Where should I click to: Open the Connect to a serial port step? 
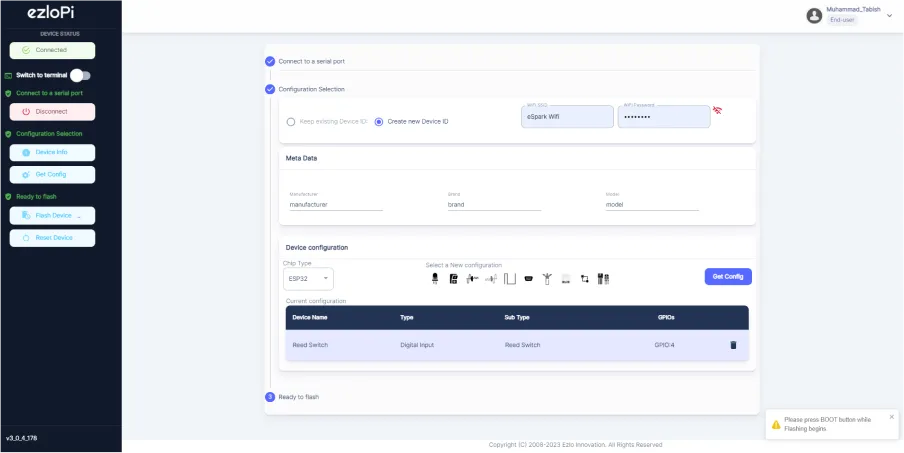click(313, 61)
